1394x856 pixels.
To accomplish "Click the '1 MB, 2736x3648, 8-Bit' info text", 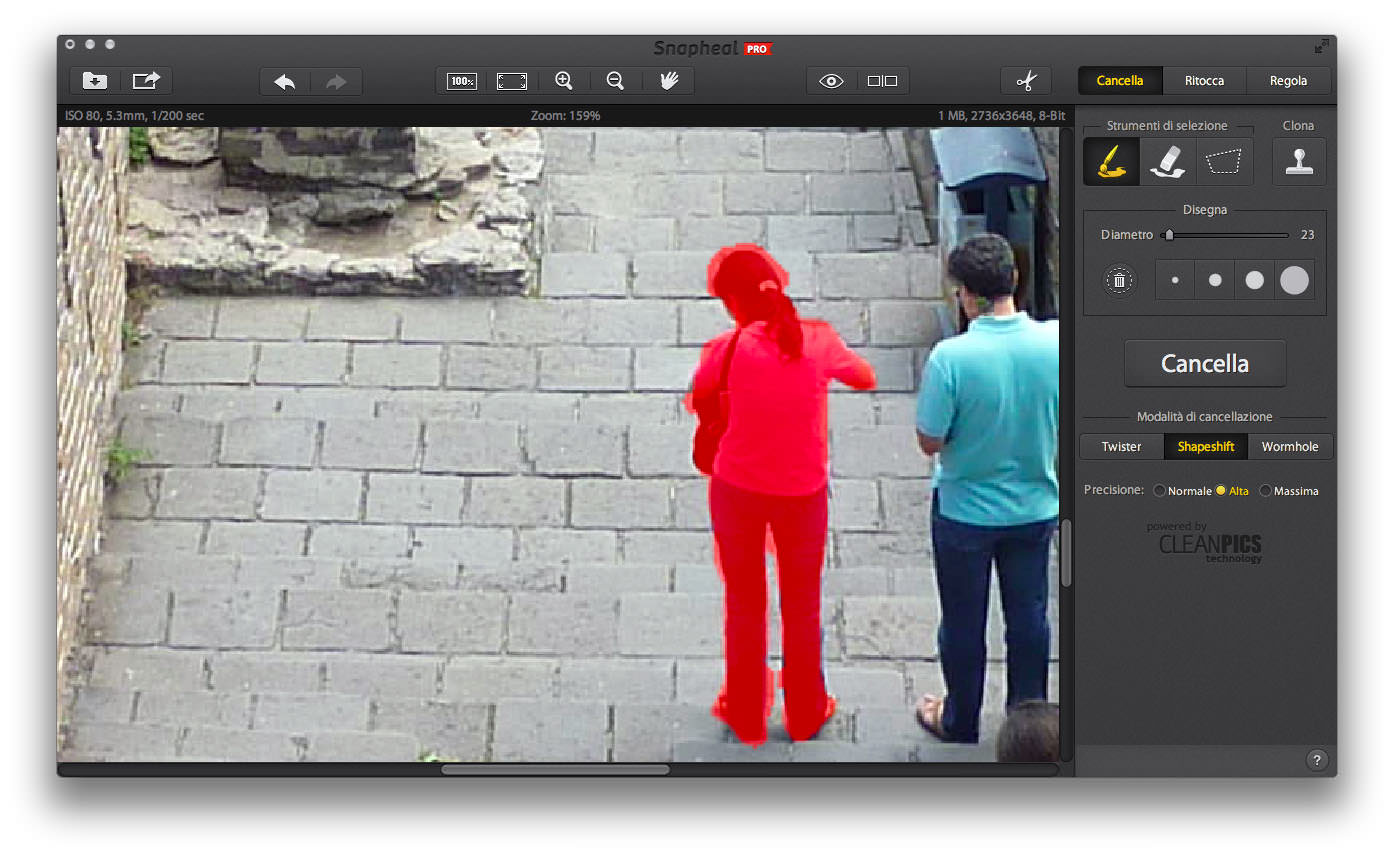I will tap(1002, 116).
